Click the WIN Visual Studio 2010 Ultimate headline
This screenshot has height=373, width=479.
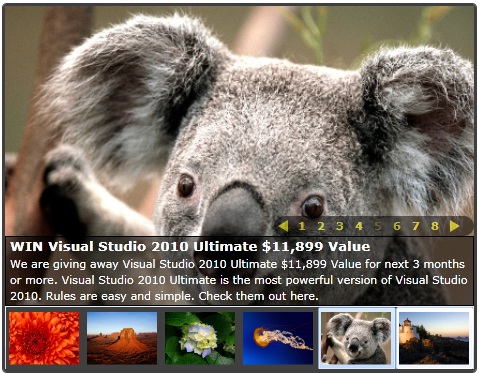[x=190, y=247]
